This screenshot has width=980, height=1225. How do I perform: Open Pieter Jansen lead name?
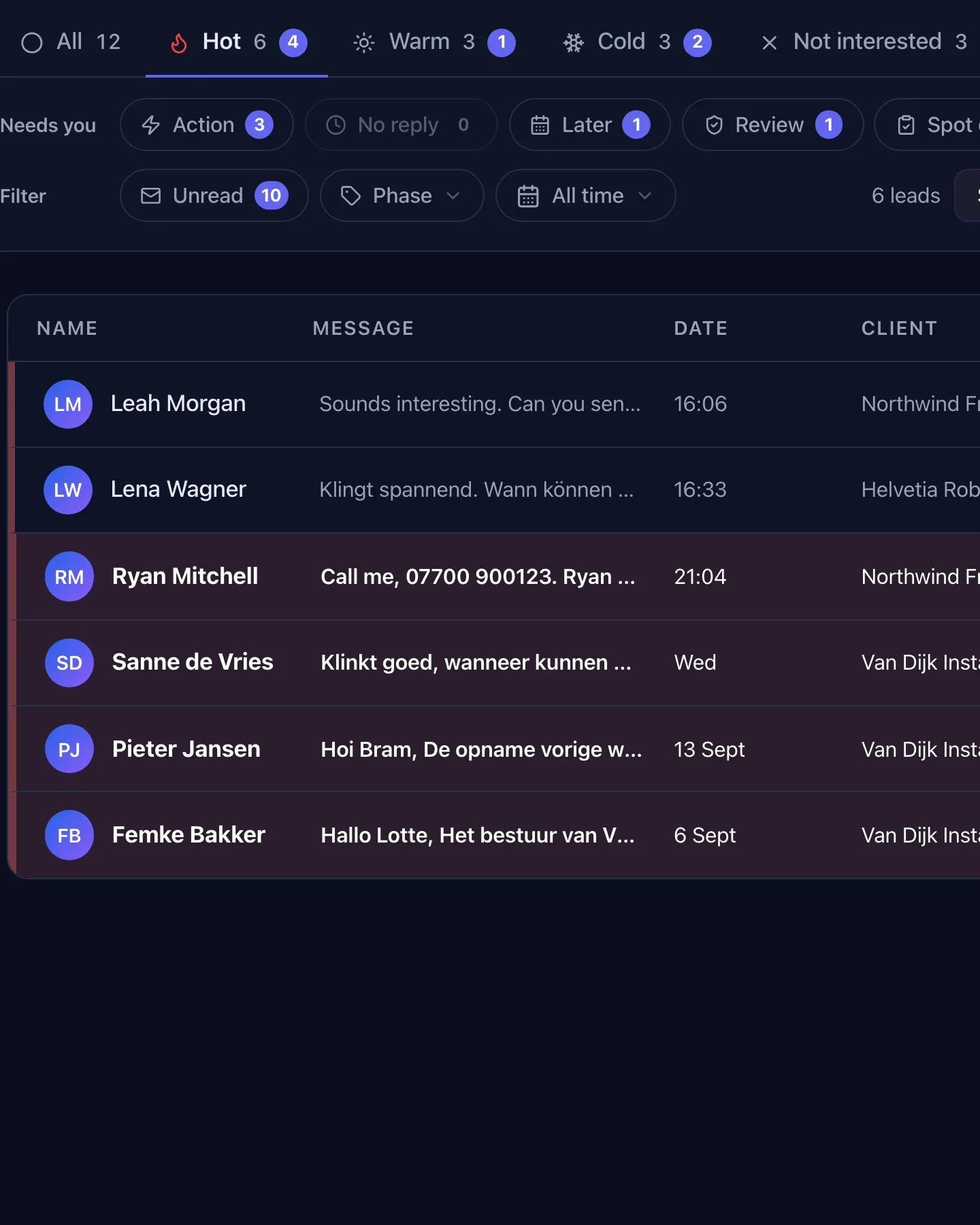[186, 749]
